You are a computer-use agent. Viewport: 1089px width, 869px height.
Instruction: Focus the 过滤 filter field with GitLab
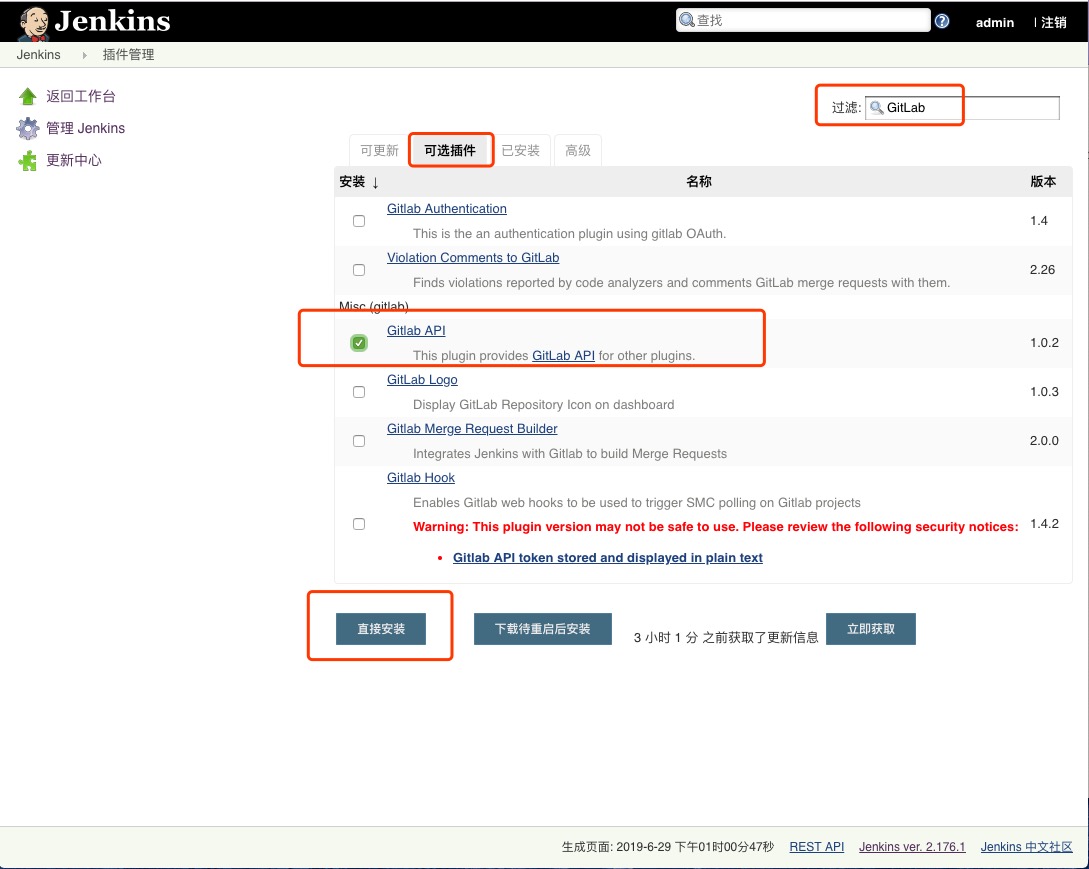pyautogui.click(x=962, y=108)
